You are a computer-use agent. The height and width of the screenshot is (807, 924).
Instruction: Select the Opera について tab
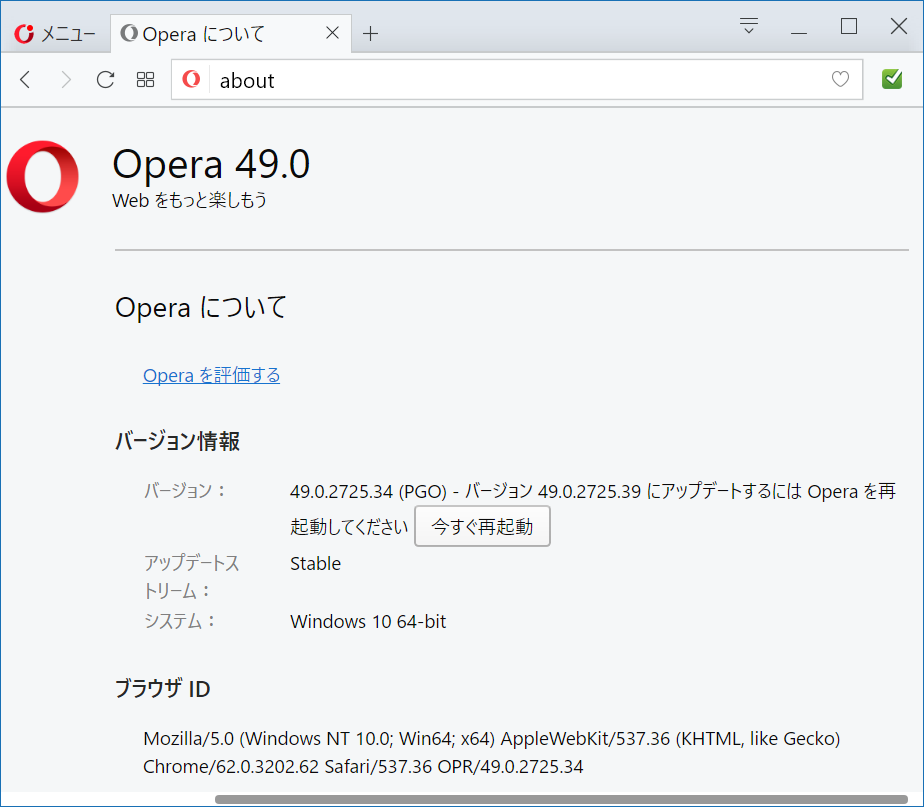click(x=230, y=34)
